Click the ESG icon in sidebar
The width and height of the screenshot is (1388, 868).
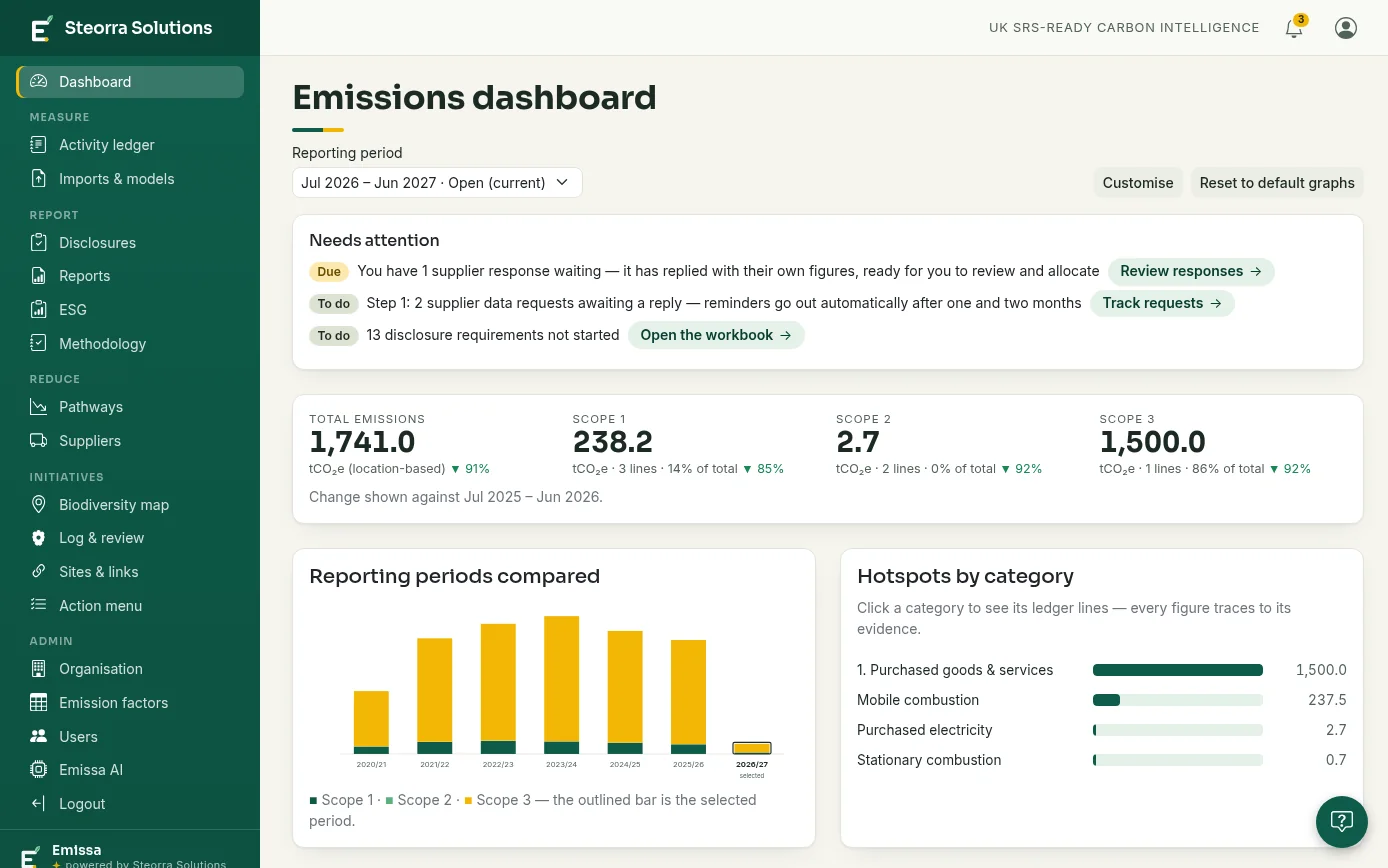click(39, 310)
